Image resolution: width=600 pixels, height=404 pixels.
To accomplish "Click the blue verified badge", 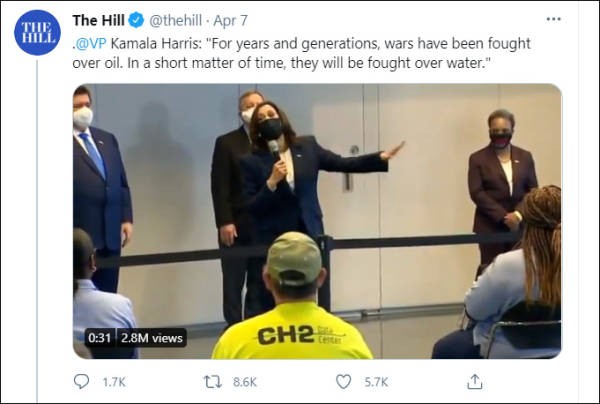I will tap(136, 20).
